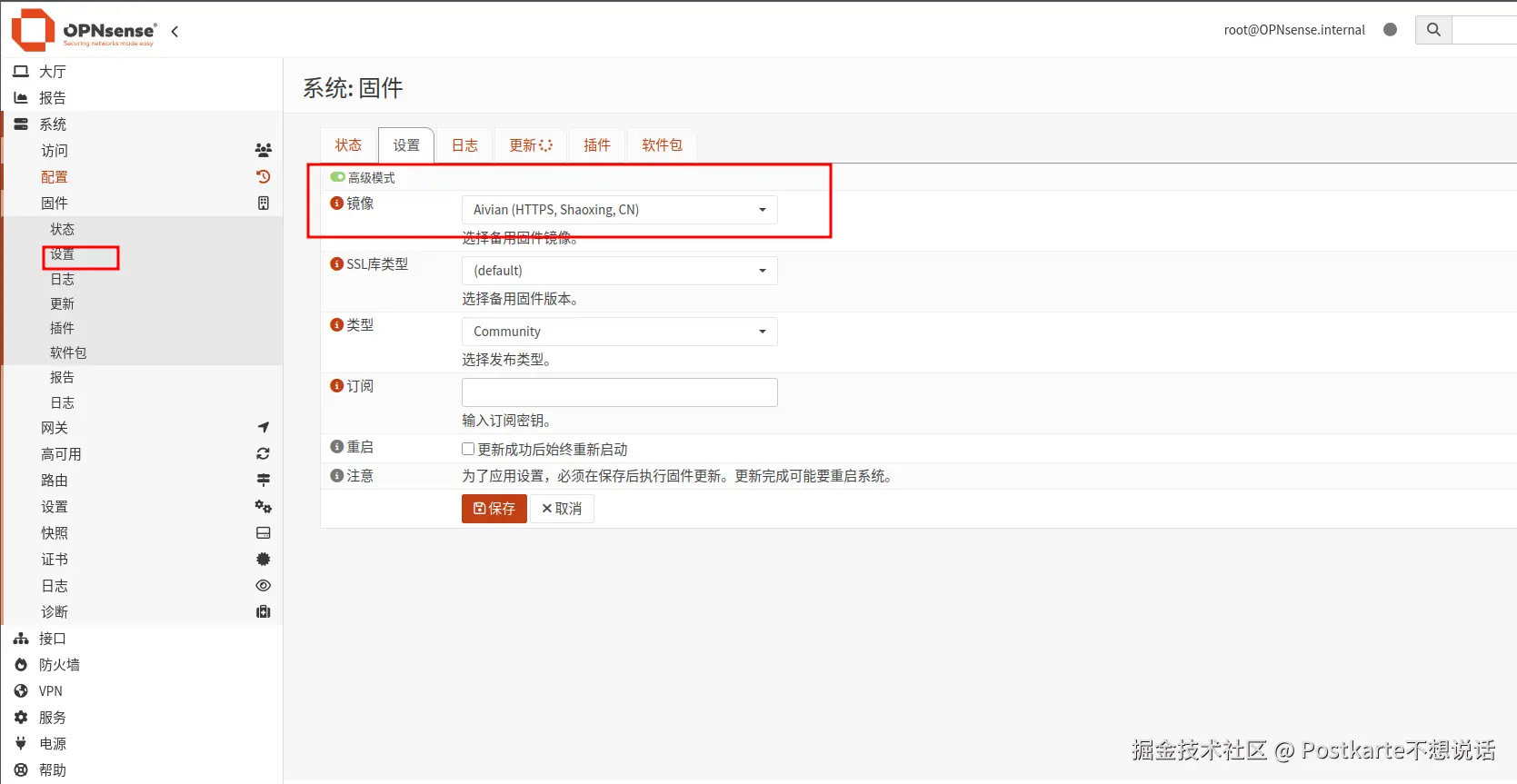
Task: Click the sitemap icon beside 接口
Action: 21,639
